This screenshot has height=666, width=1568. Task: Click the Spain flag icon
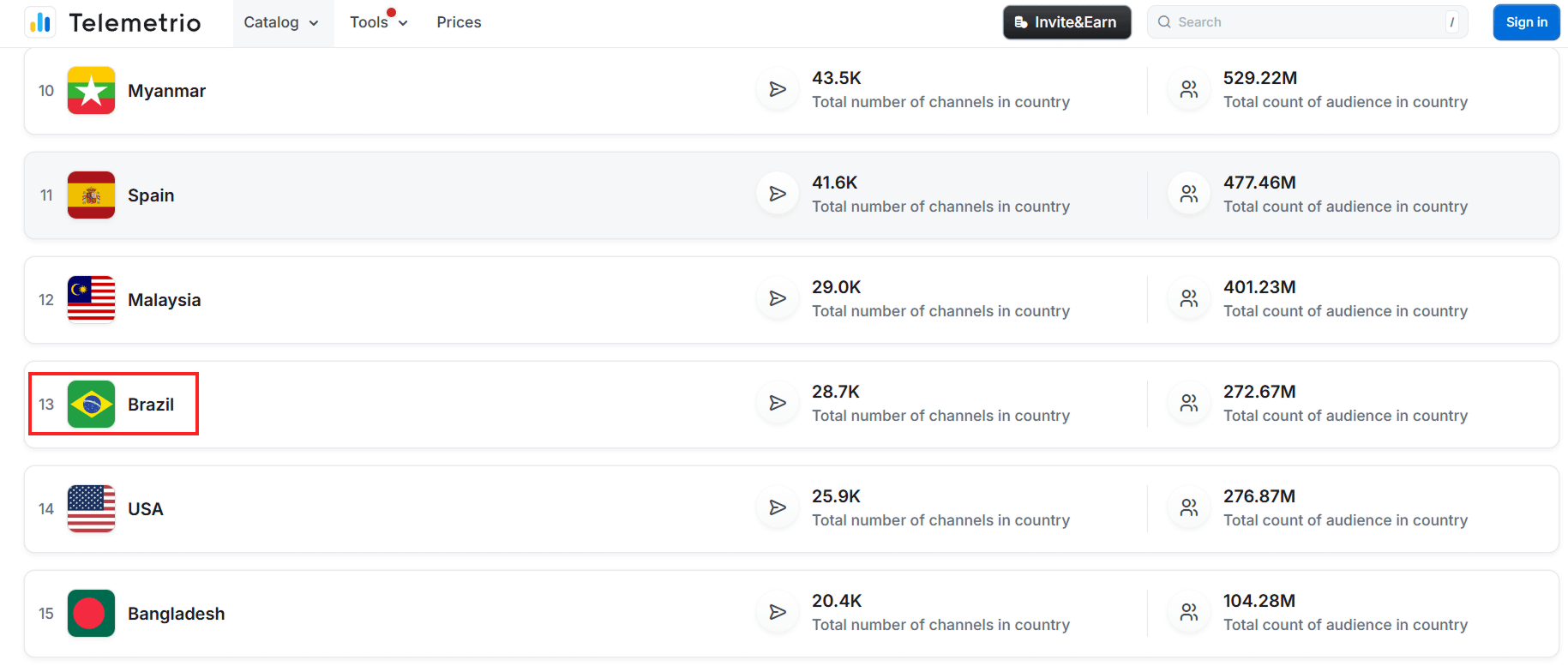pos(91,195)
